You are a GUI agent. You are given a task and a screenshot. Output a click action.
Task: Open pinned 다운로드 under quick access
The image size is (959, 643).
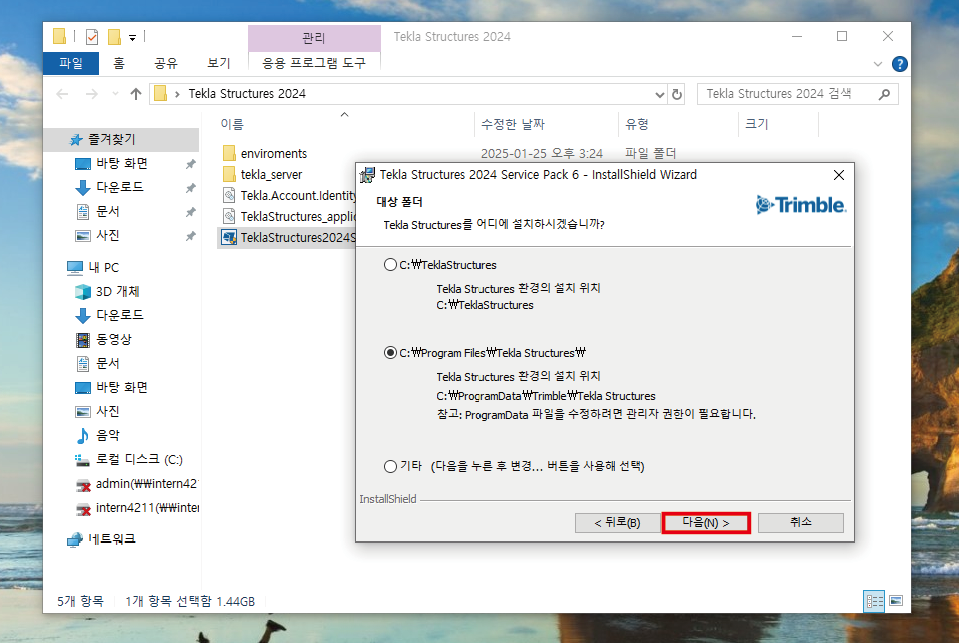click(x=119, y=187)
